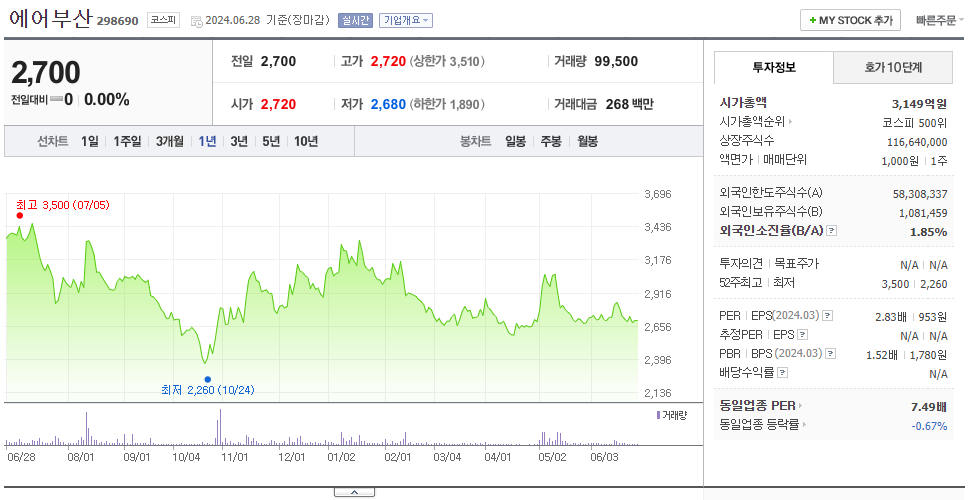Click help icon next to 배당수익률
This screenshot has height=500, width=968.
tap(782, 373)
